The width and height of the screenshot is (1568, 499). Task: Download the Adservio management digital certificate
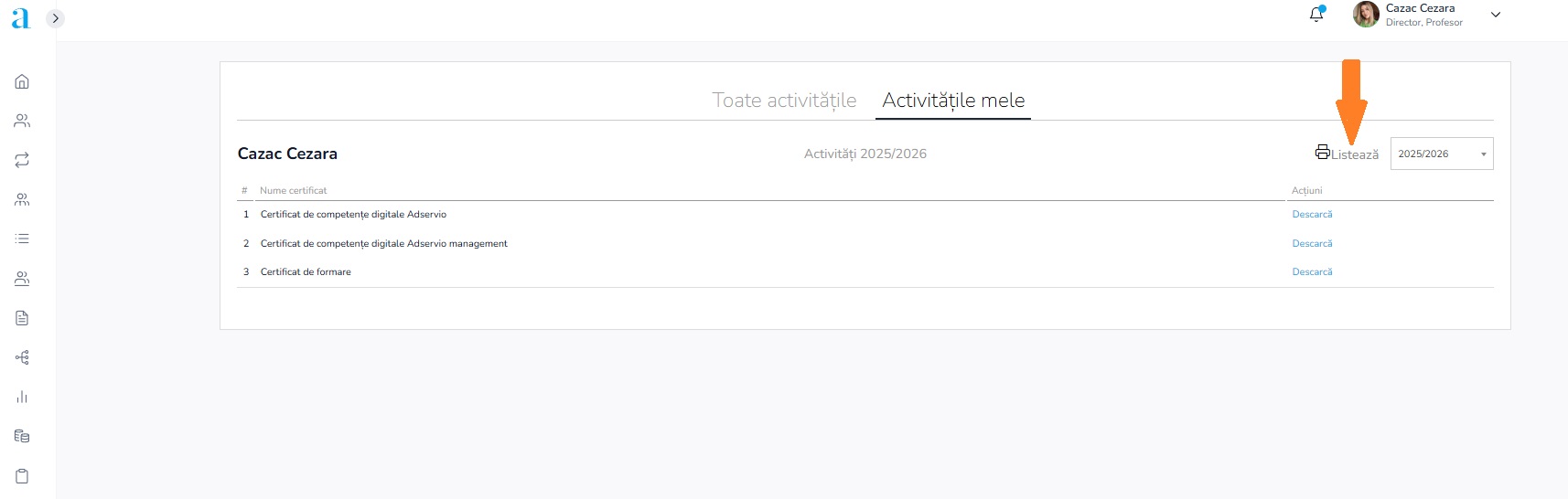coord(1312,244)
